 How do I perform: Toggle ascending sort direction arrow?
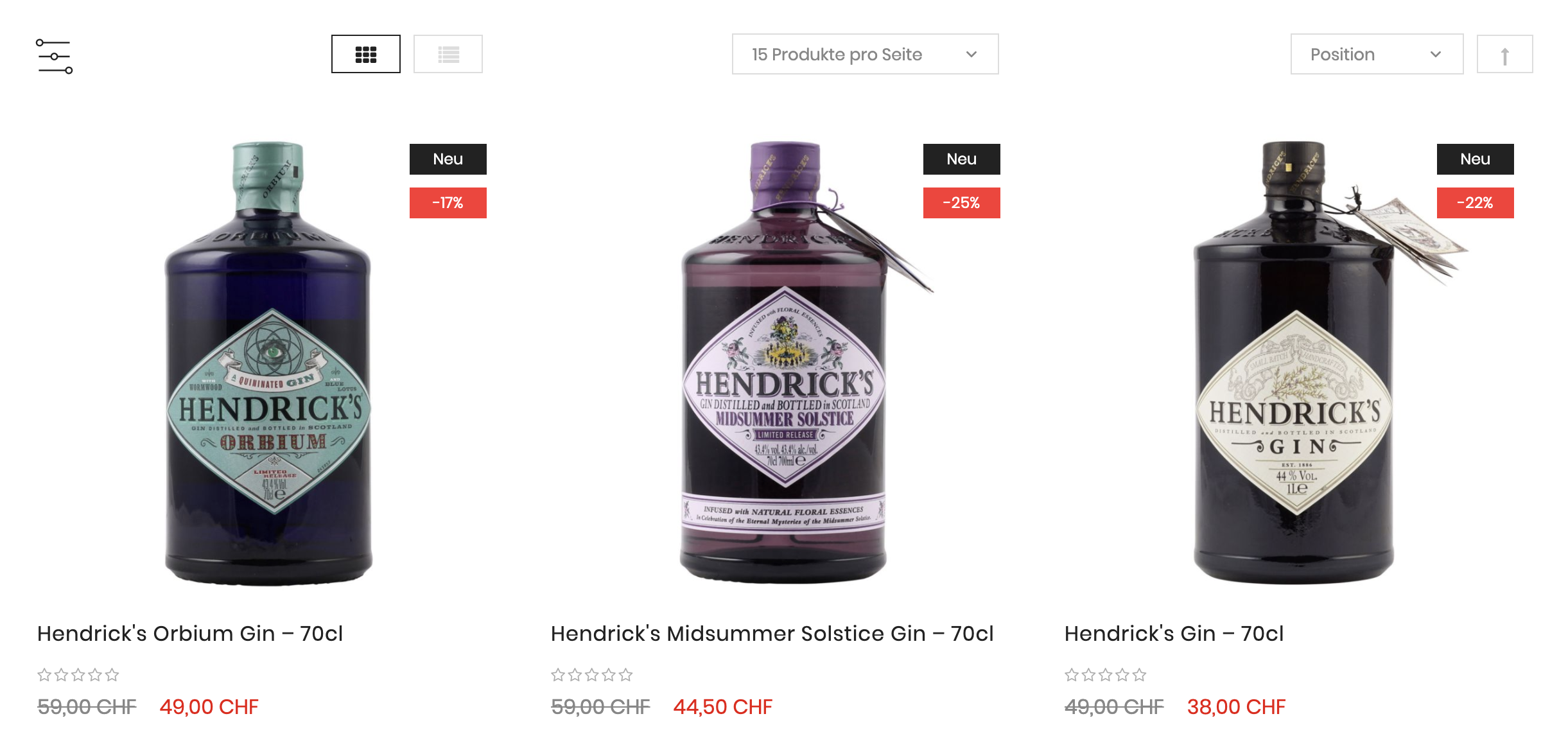[1504, 55]
